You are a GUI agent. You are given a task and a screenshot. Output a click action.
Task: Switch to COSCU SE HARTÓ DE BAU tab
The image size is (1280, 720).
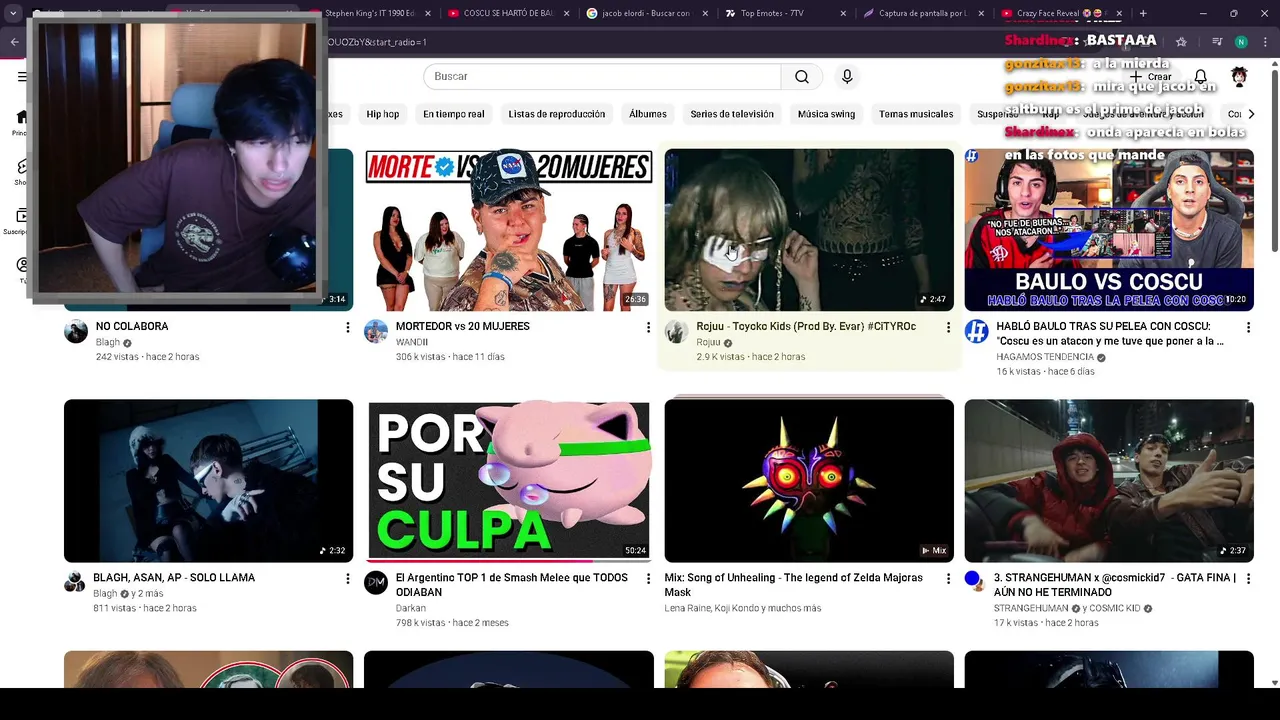click(508, 13)
